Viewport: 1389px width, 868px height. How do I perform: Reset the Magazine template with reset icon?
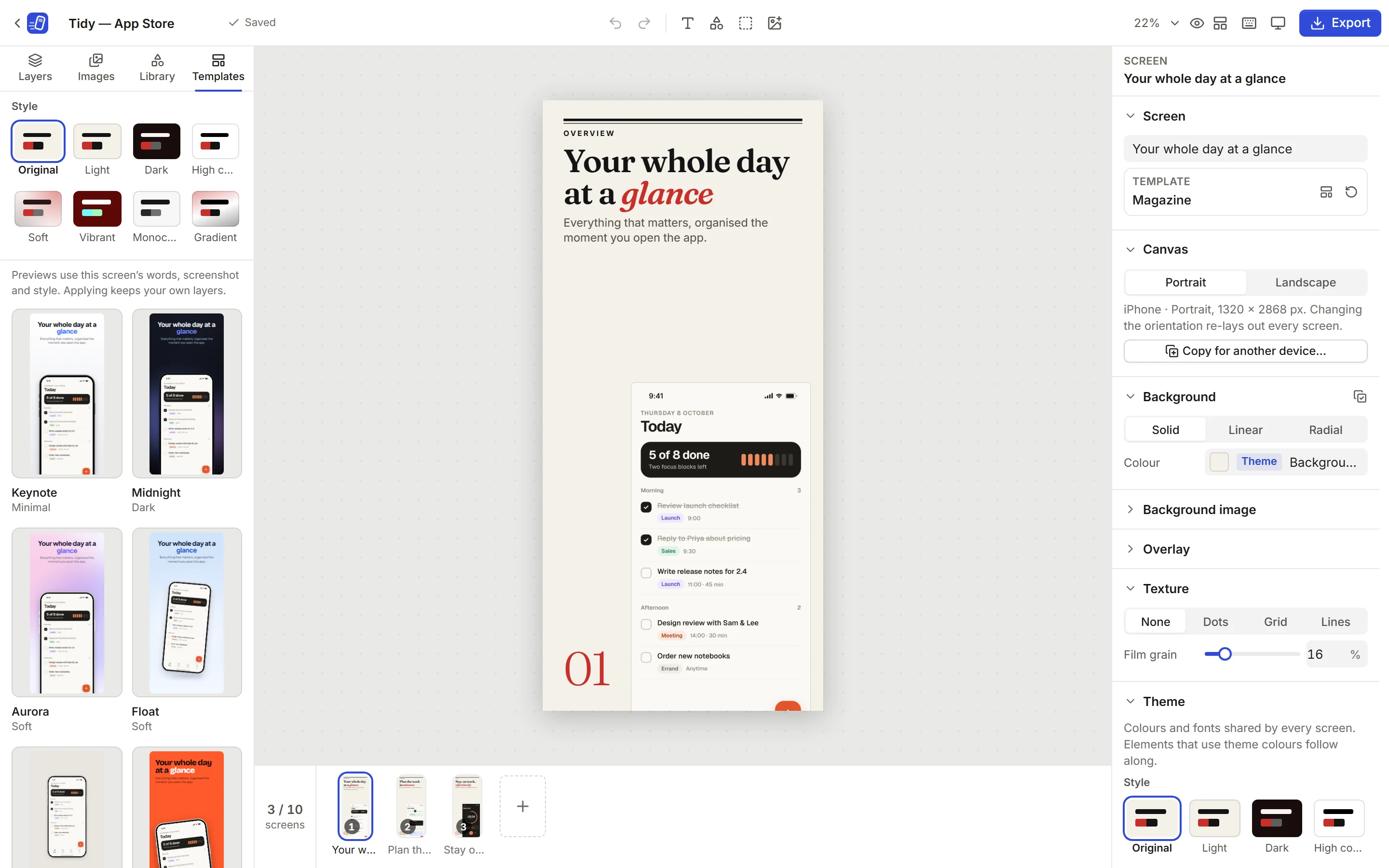1351,192
